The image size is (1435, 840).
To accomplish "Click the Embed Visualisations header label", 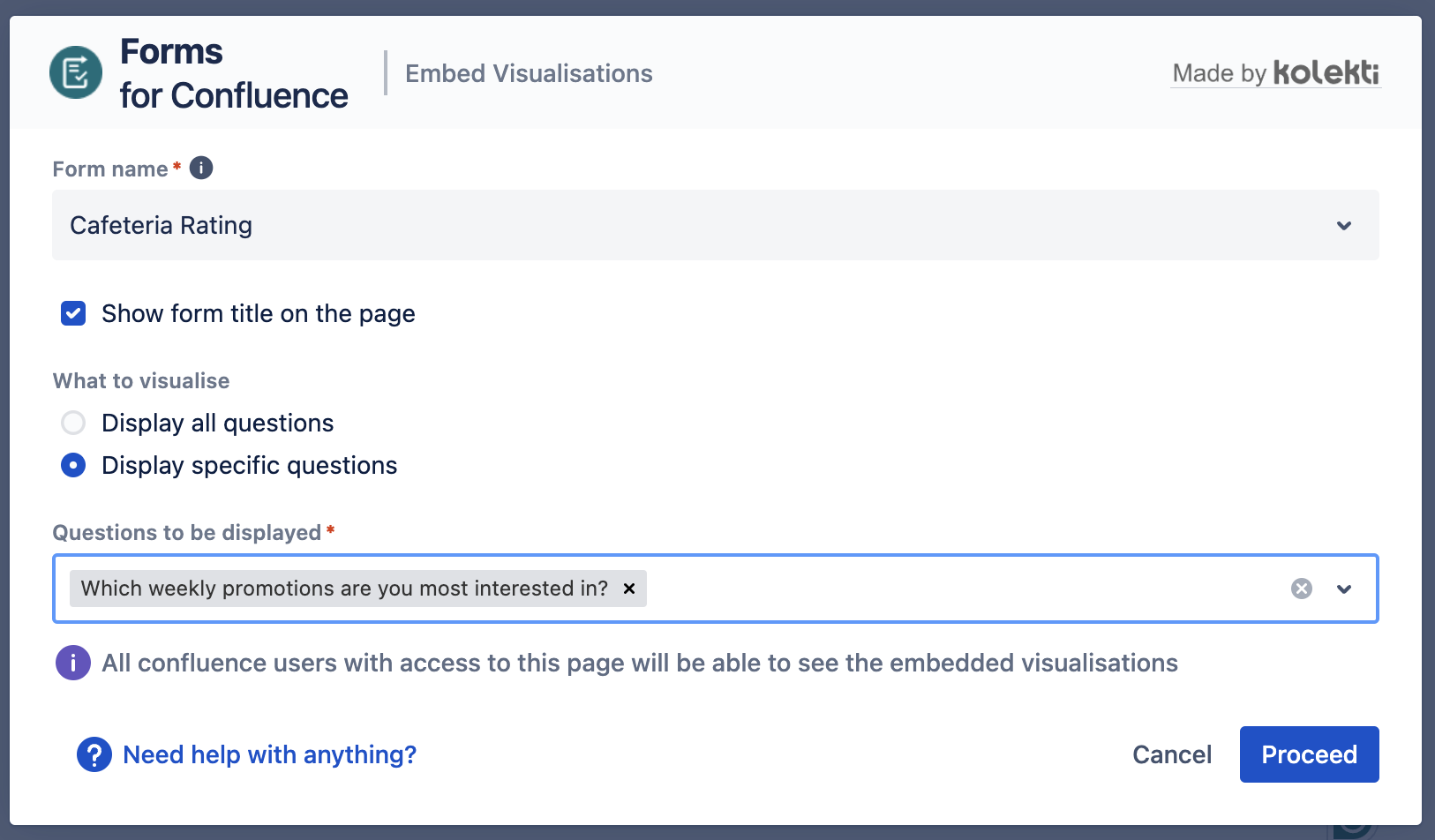I will [x=529, y=73].
